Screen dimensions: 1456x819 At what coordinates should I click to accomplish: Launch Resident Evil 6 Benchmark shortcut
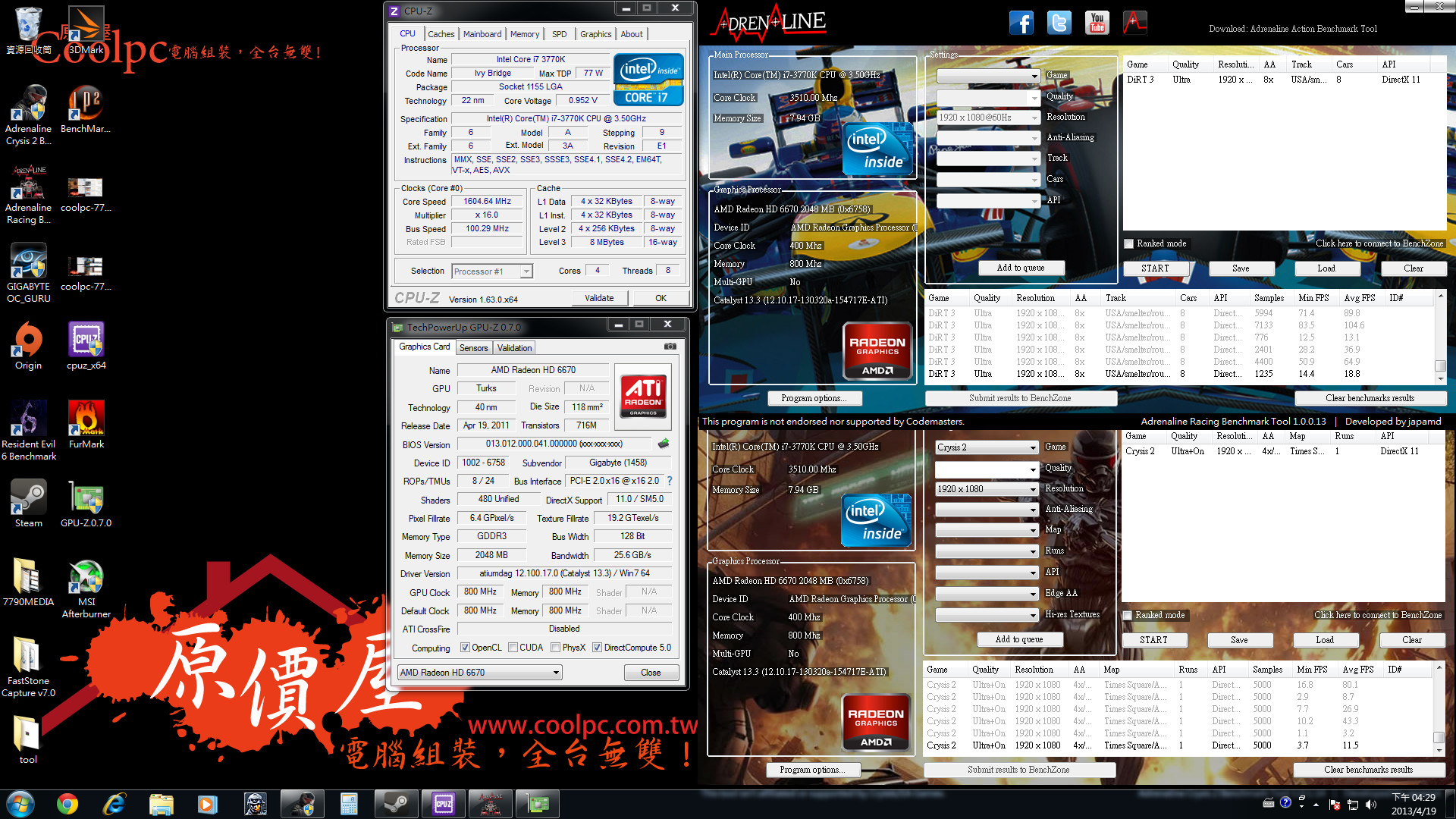coord(28,431)
